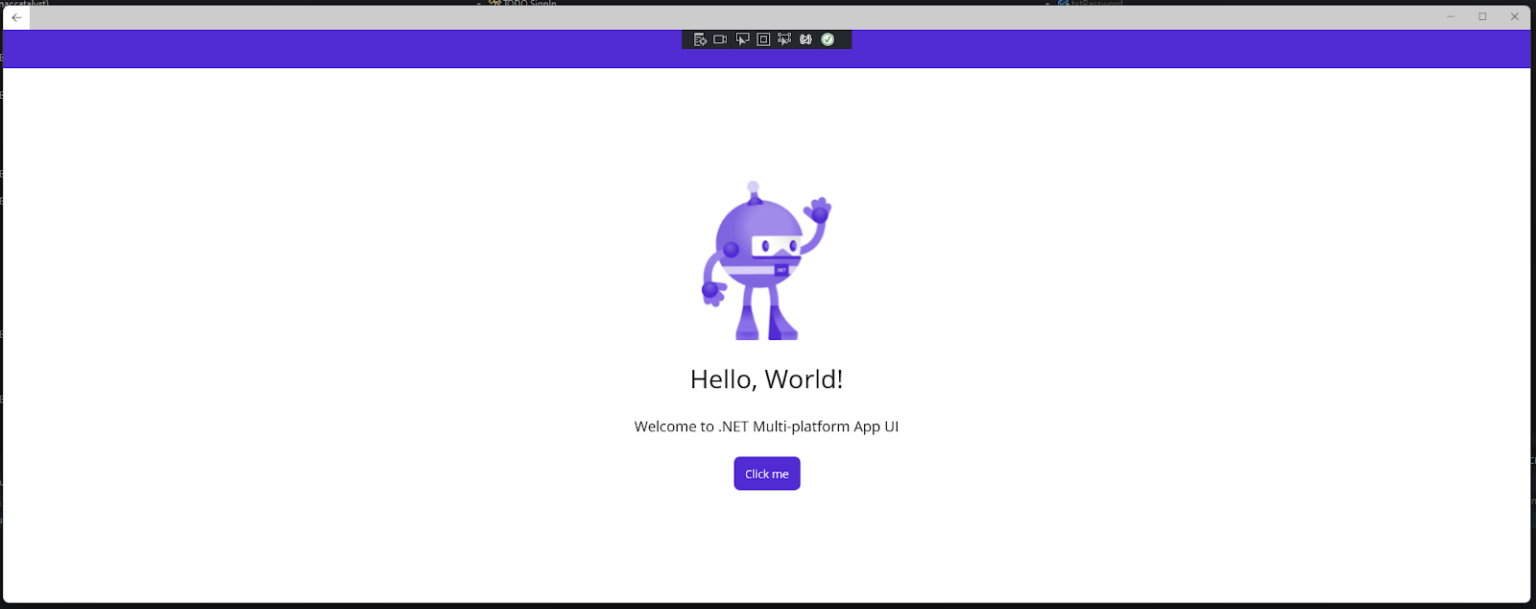Click the back navigation arrow

tap(15, 17)
